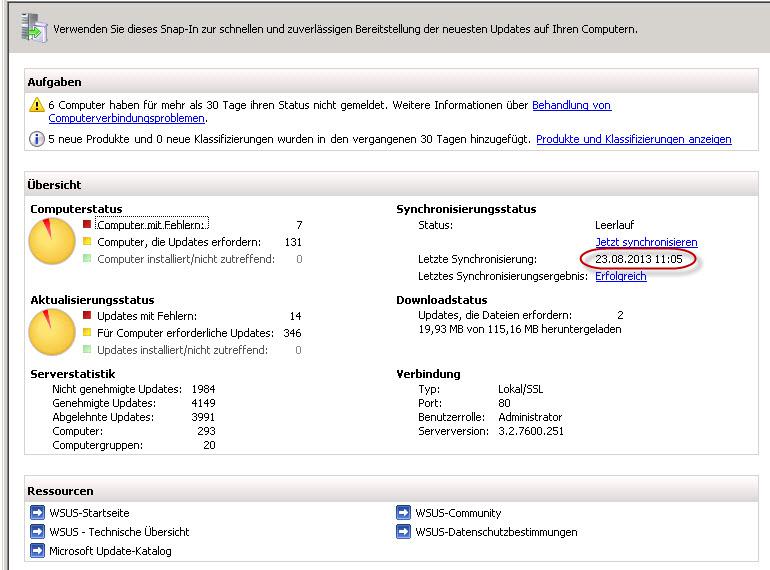Open WSUS-Datenschutzbestimmungen resource
Image resolution: width=770 pixels, height=570 pixels.
[496, 532]
